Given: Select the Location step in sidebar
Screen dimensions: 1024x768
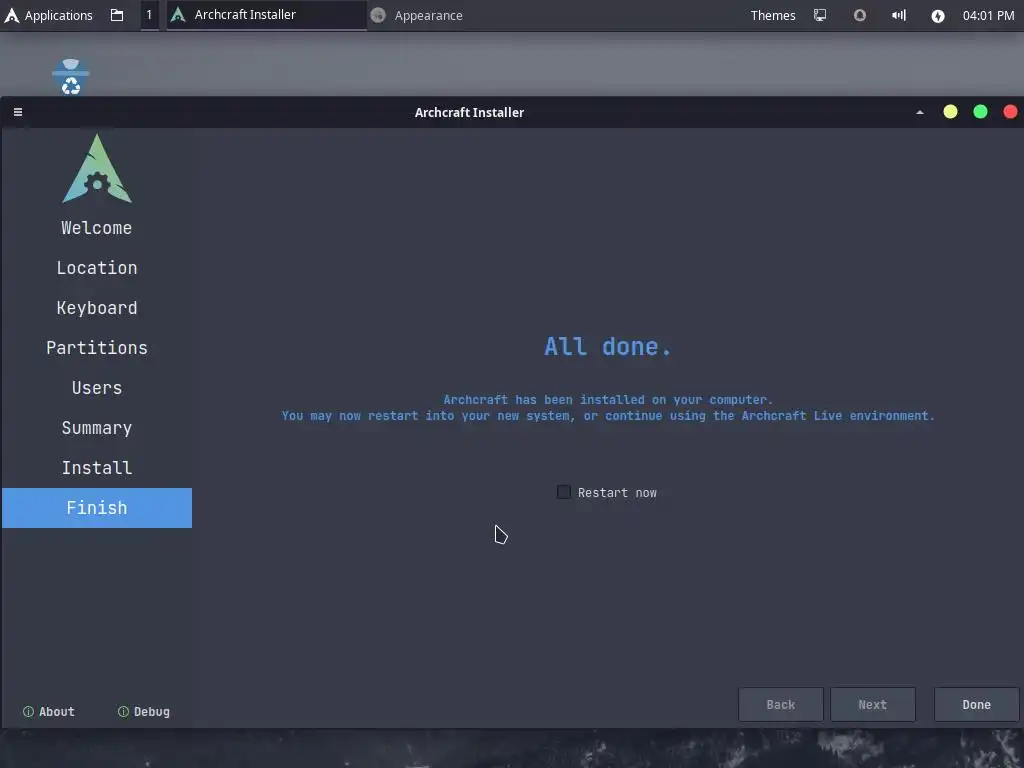Looking at the screenshot, I should [x=97, y=268].
